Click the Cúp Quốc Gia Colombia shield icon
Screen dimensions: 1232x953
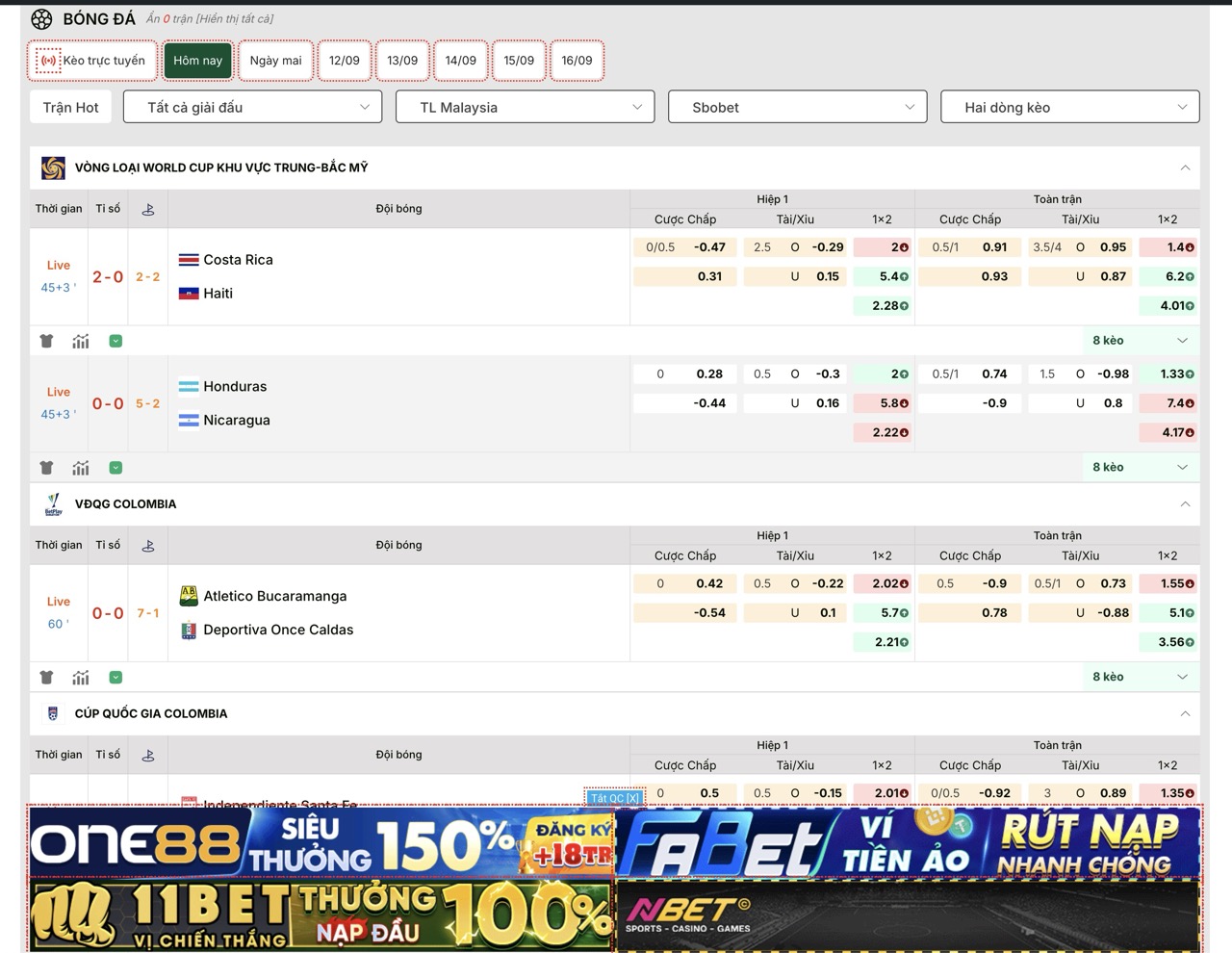point(53,714)
